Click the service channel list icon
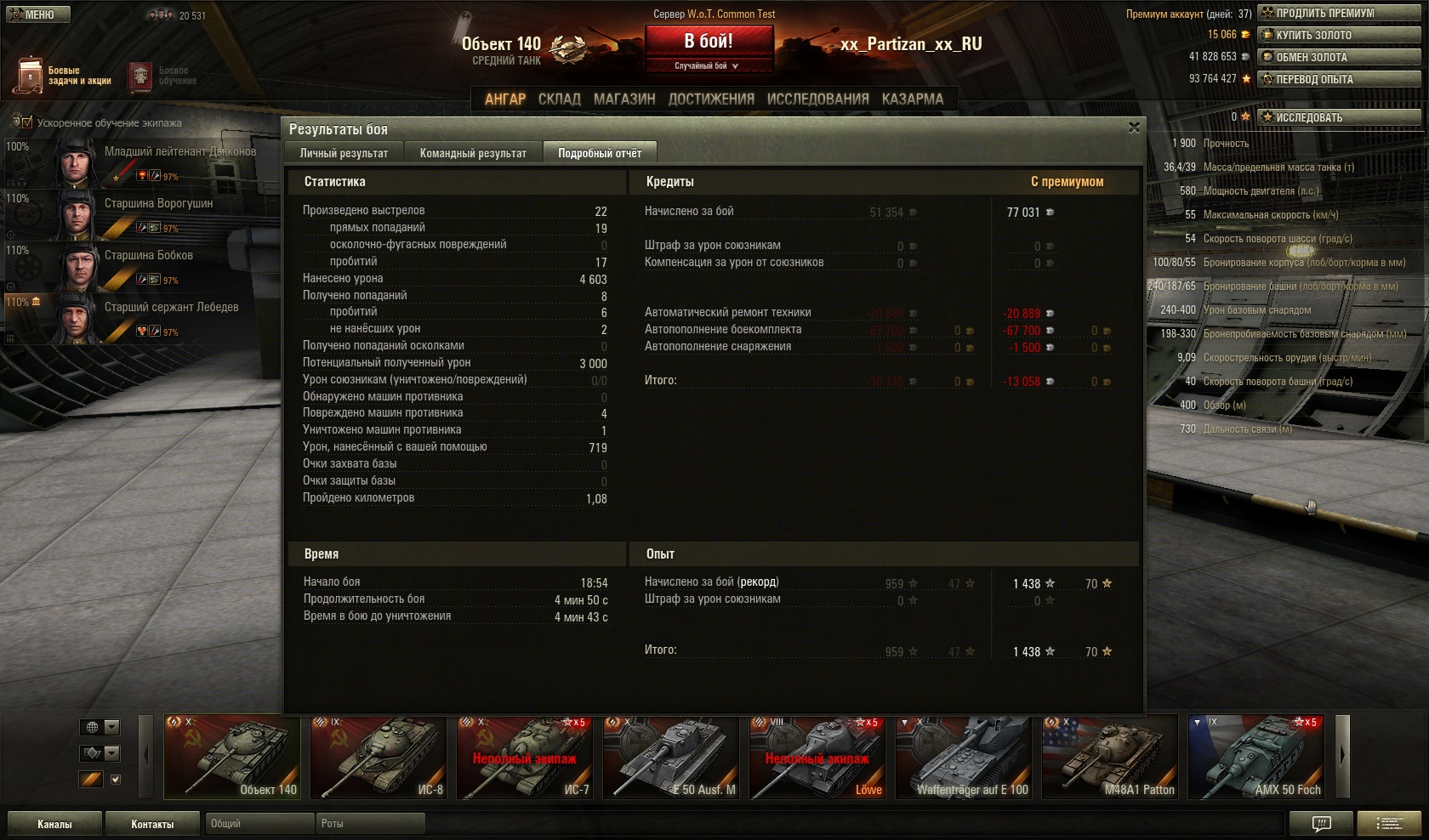The width and height of the screenshot is (1429, 840). coord(1390,823)
